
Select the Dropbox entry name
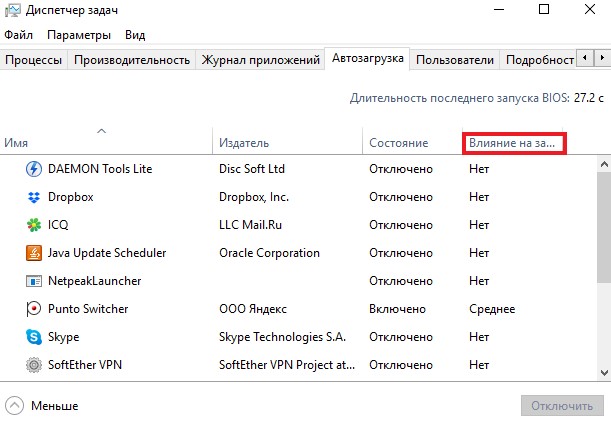click(x=71, y=197)
